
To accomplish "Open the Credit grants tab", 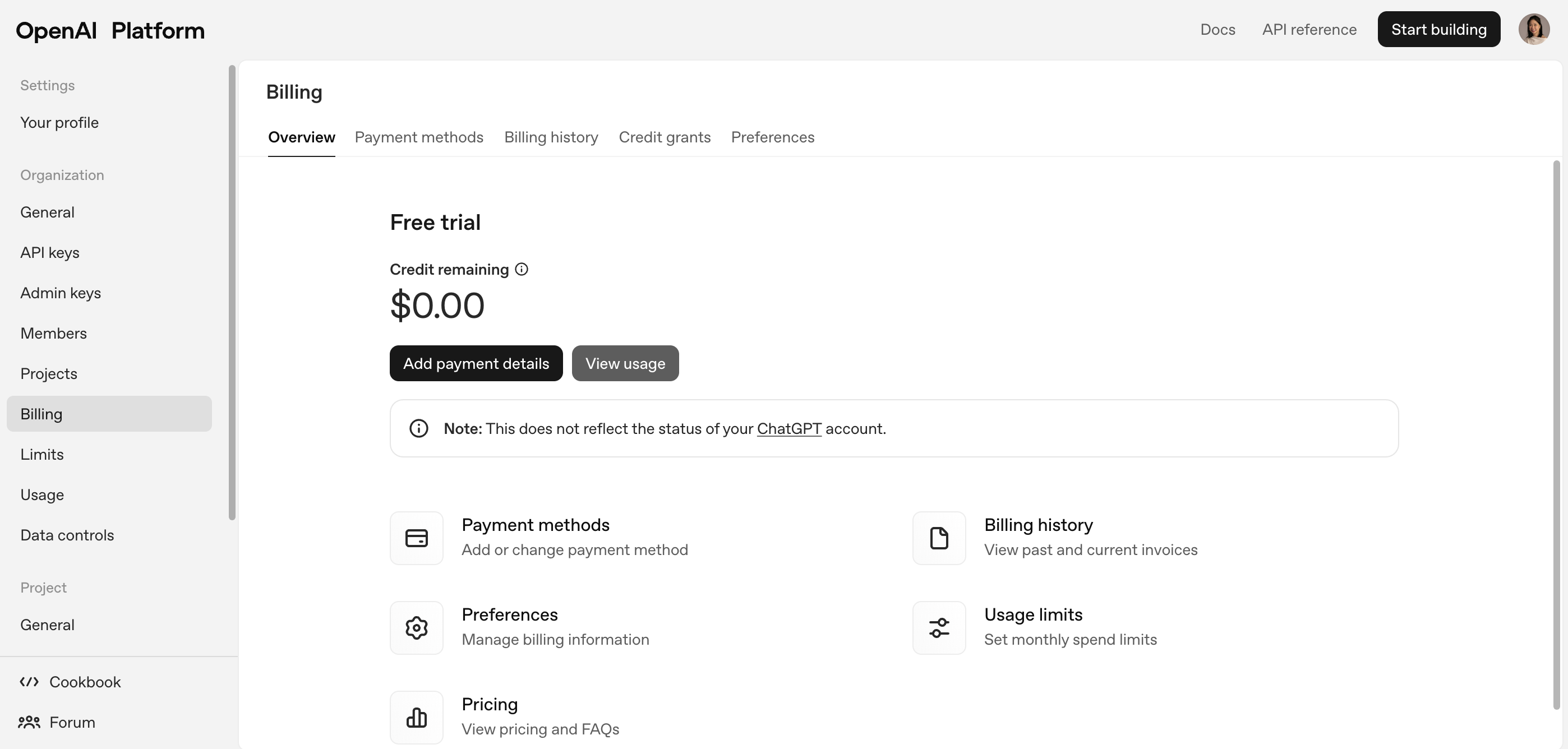I will coord(665,137).
